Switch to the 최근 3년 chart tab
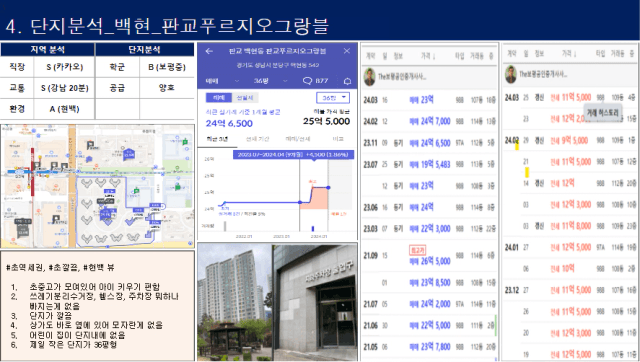 (217, 139)
